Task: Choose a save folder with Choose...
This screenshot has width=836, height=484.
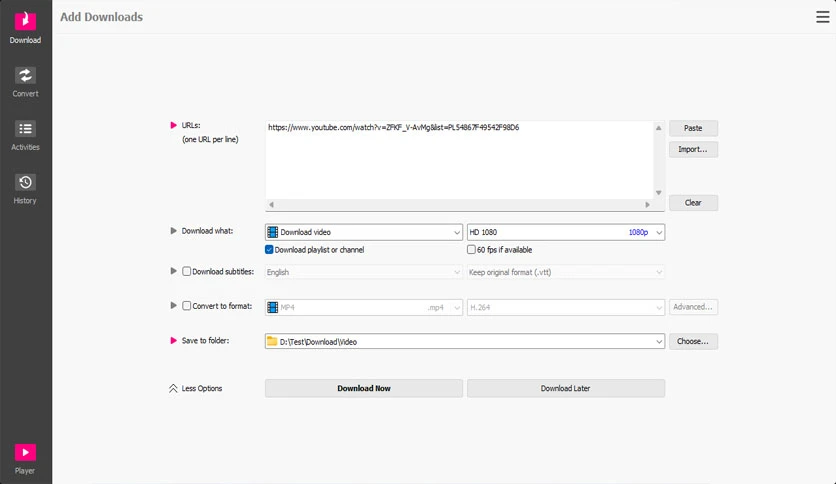Action: pos(693,341)
